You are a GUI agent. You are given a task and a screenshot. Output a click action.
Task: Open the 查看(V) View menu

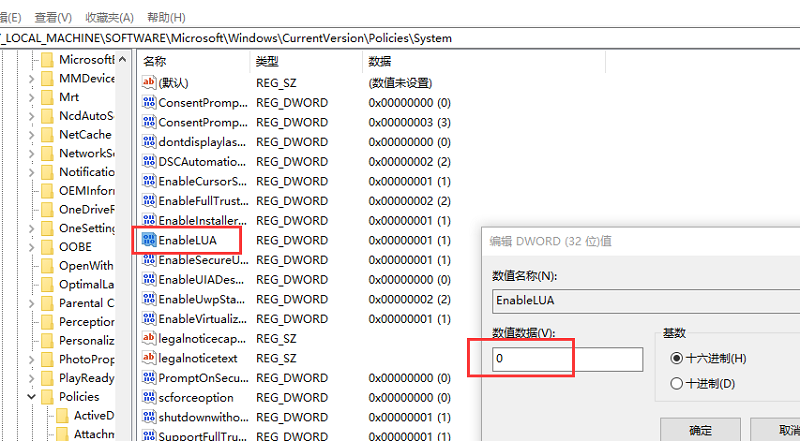[x=53, y=17]
